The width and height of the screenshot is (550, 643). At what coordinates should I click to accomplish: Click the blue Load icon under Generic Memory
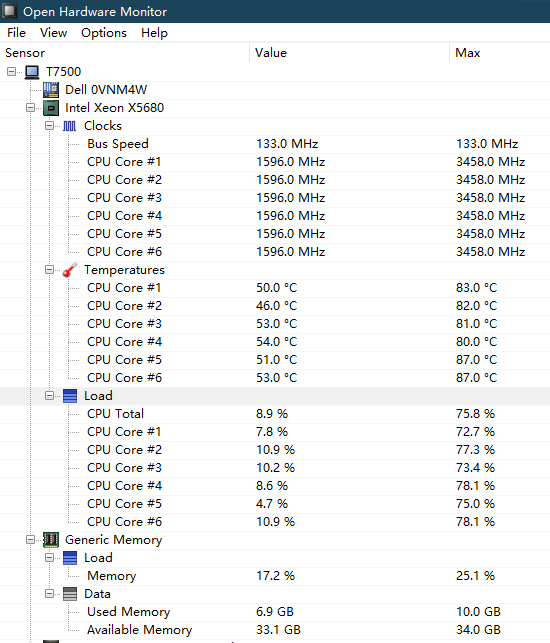(70, 558)
